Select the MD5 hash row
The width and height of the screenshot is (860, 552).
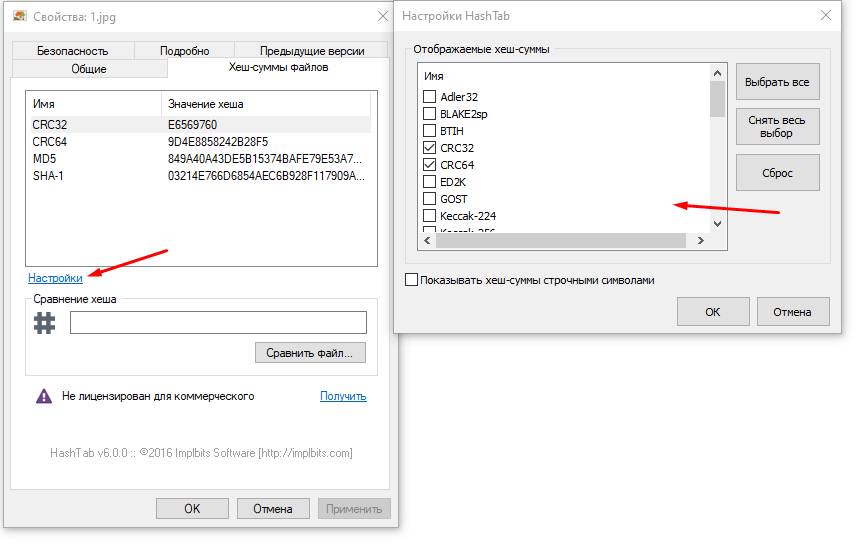coord(199,159)
